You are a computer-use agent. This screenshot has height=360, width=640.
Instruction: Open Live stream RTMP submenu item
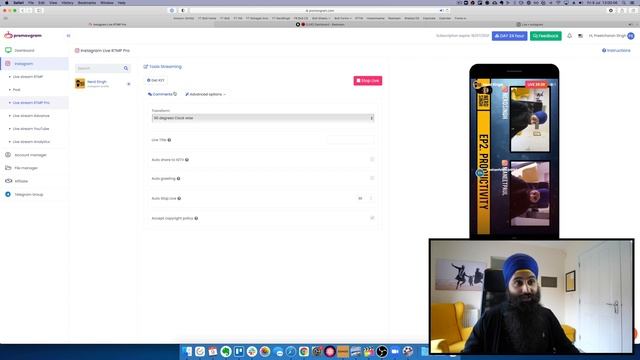pos(28,77)
